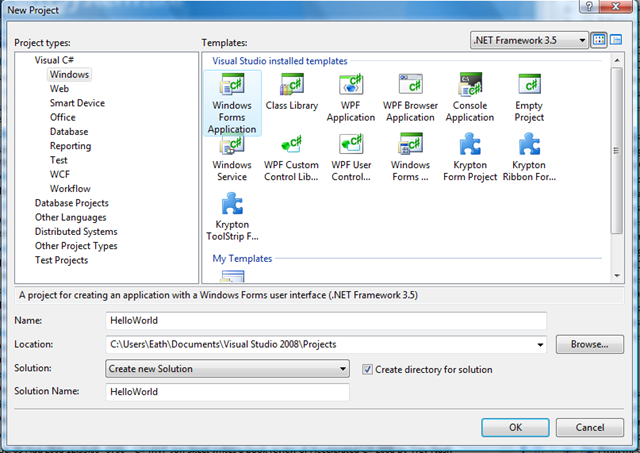Click into the Solution Name text field
Screen dimensions: 640x453
pos(227,393)
